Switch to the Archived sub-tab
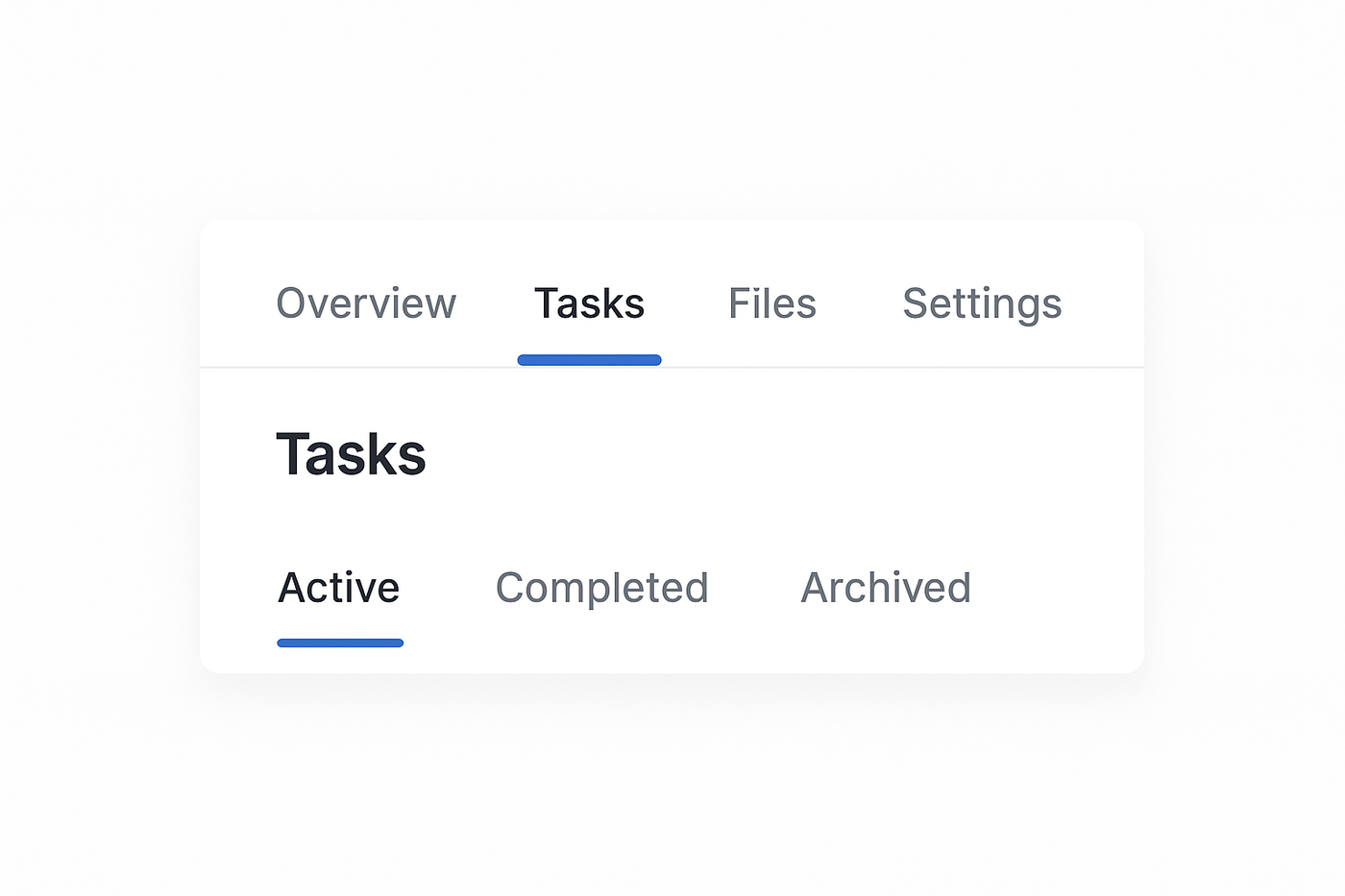Viewport: 1345px width, 896px height. pyautogui.click(x=885, y=588)
